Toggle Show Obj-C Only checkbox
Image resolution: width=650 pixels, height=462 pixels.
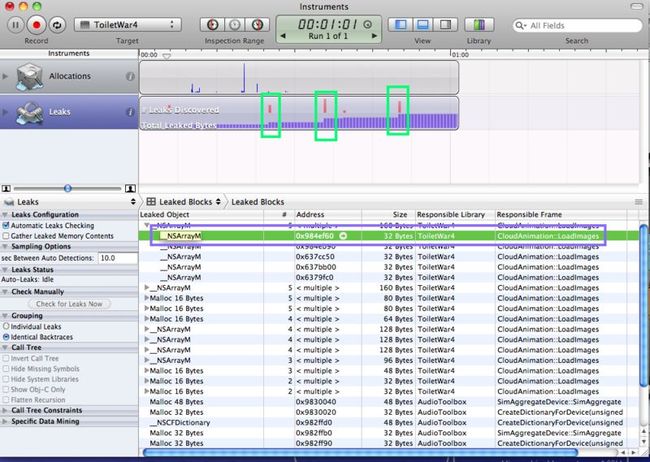point(6,389)
